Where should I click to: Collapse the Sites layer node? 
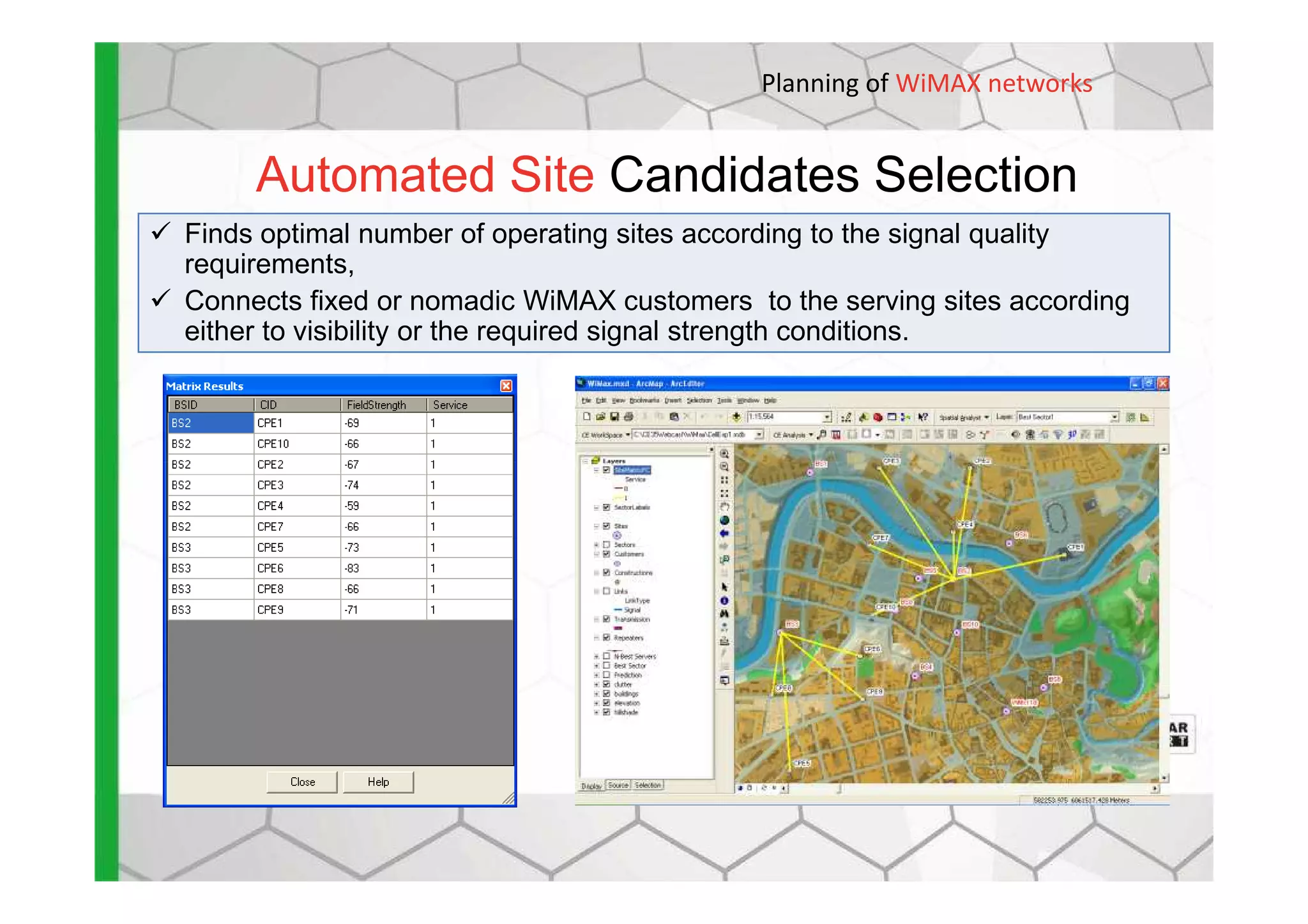(596, 526)
